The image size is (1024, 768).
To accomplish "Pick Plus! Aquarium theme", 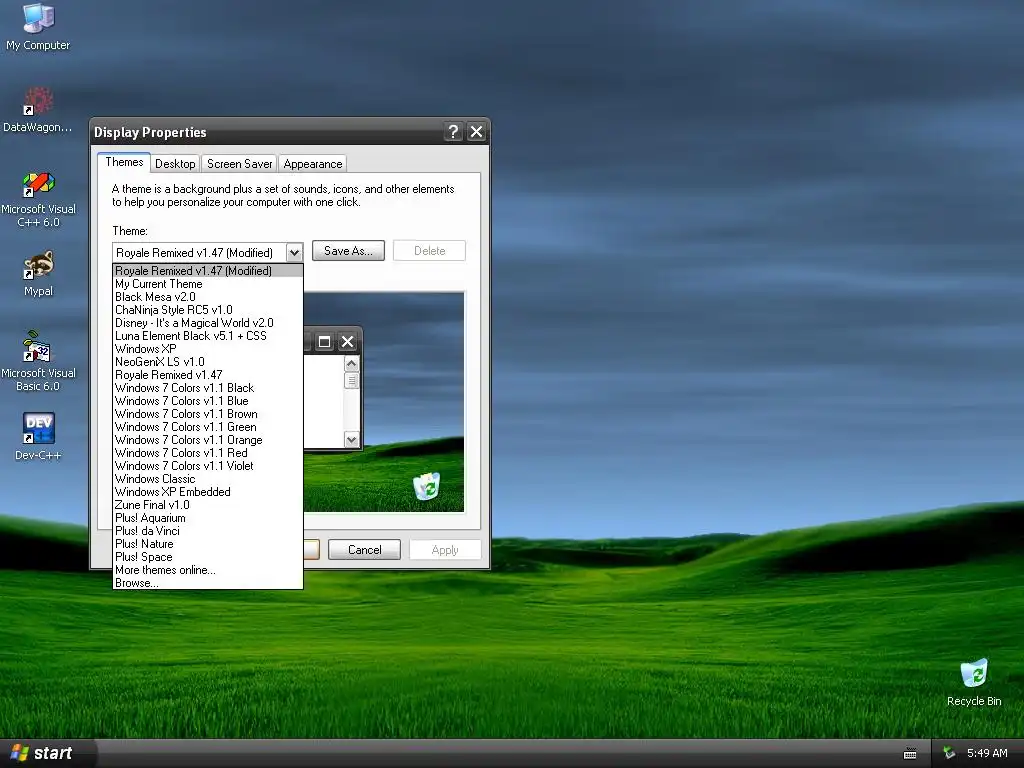I will coord(208,518).
